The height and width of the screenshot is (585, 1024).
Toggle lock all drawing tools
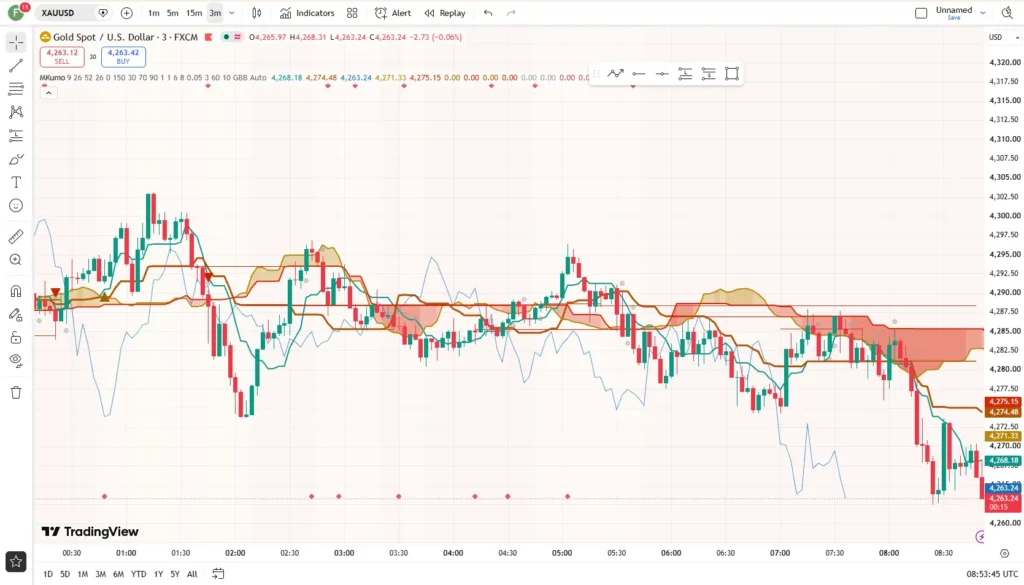pos(16,338)
